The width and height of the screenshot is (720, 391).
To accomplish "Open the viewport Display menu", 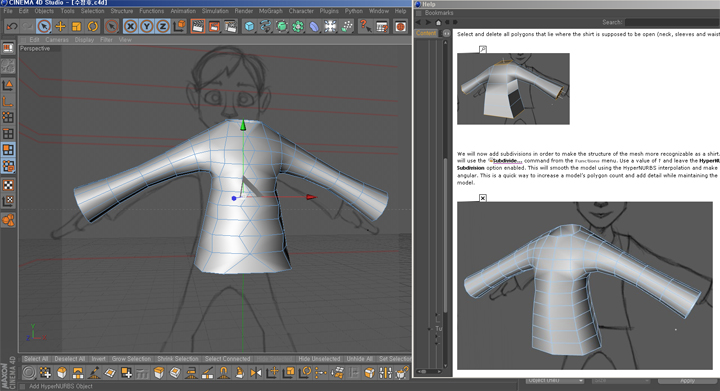I will 84,40.
